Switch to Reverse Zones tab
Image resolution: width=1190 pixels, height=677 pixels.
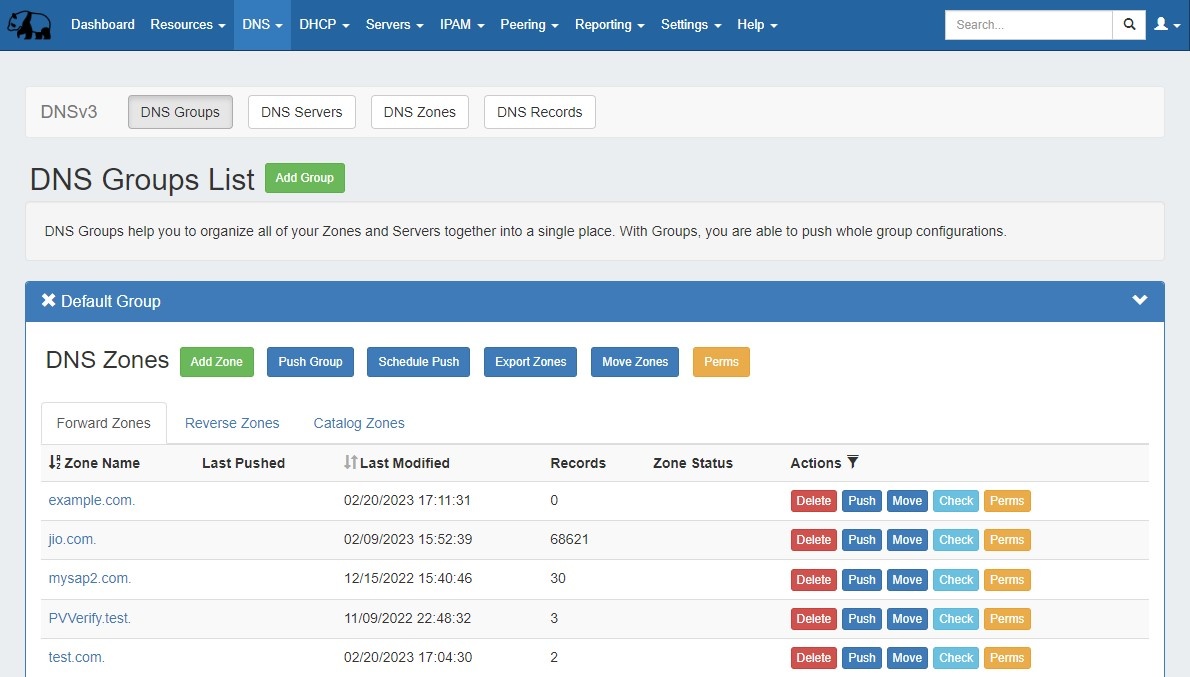[232, 423]
